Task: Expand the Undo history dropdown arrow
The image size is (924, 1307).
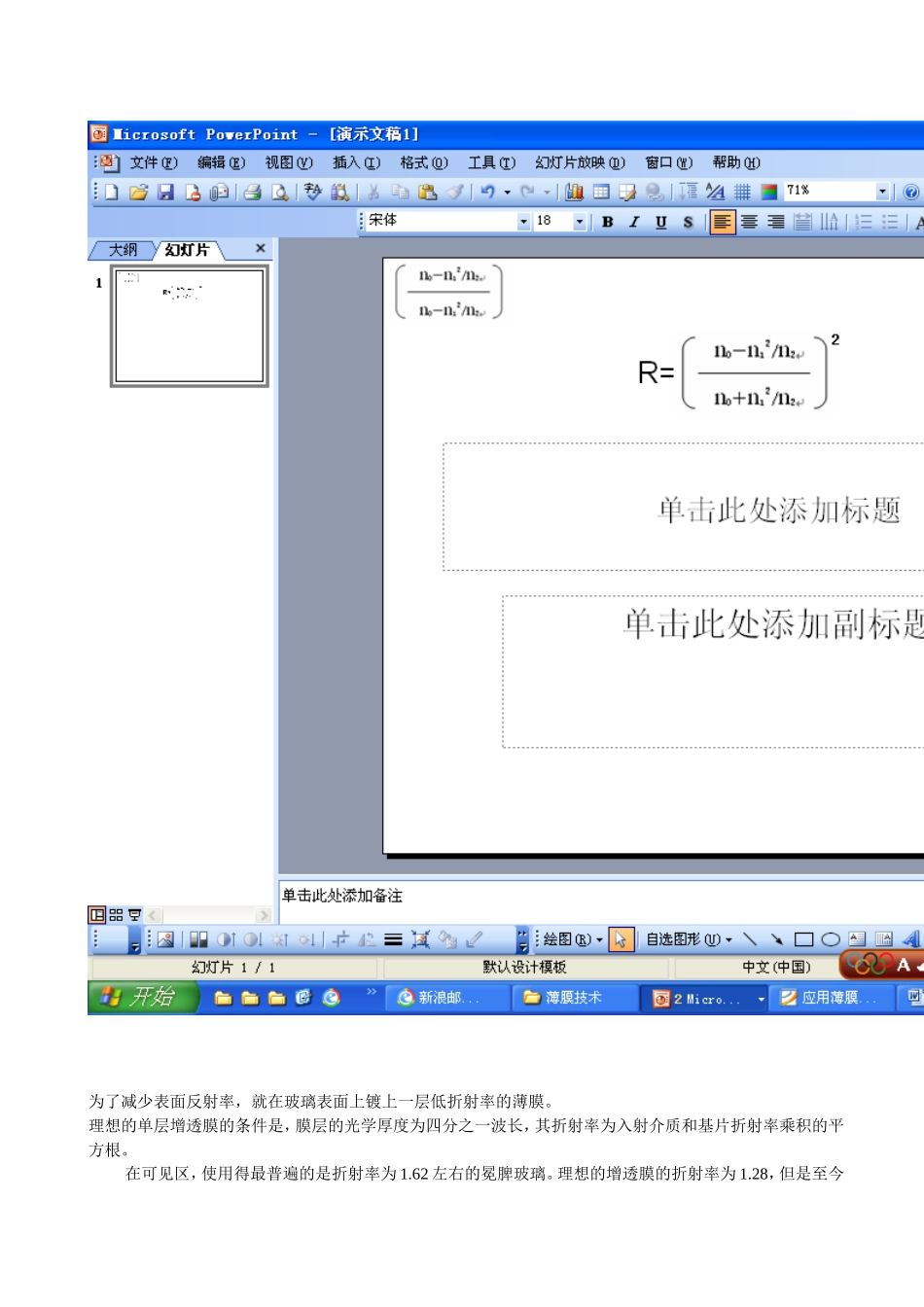Action: [x=507, y=193]
